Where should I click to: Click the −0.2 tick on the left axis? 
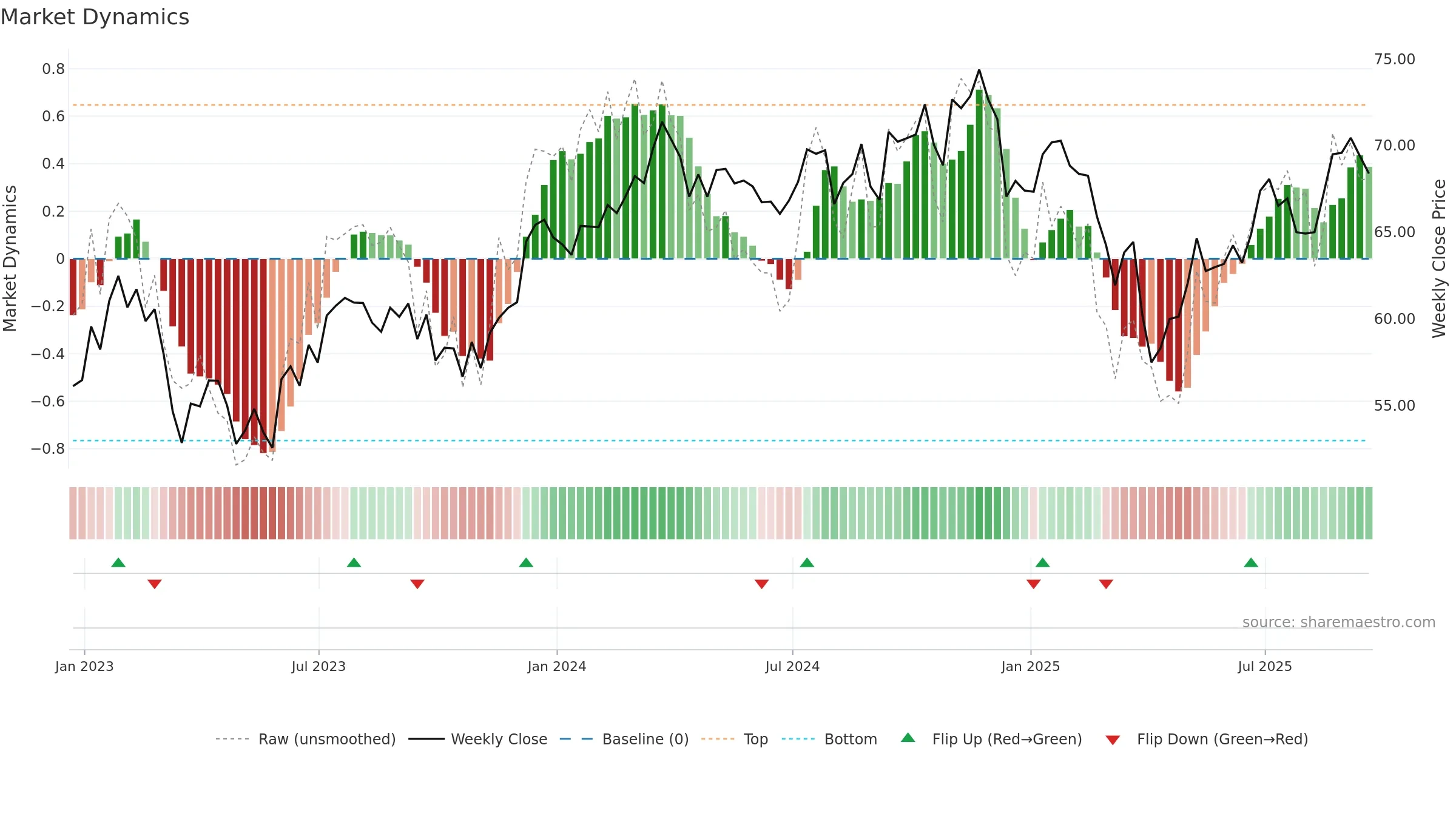pyautogui.click(x=48, y=306)
